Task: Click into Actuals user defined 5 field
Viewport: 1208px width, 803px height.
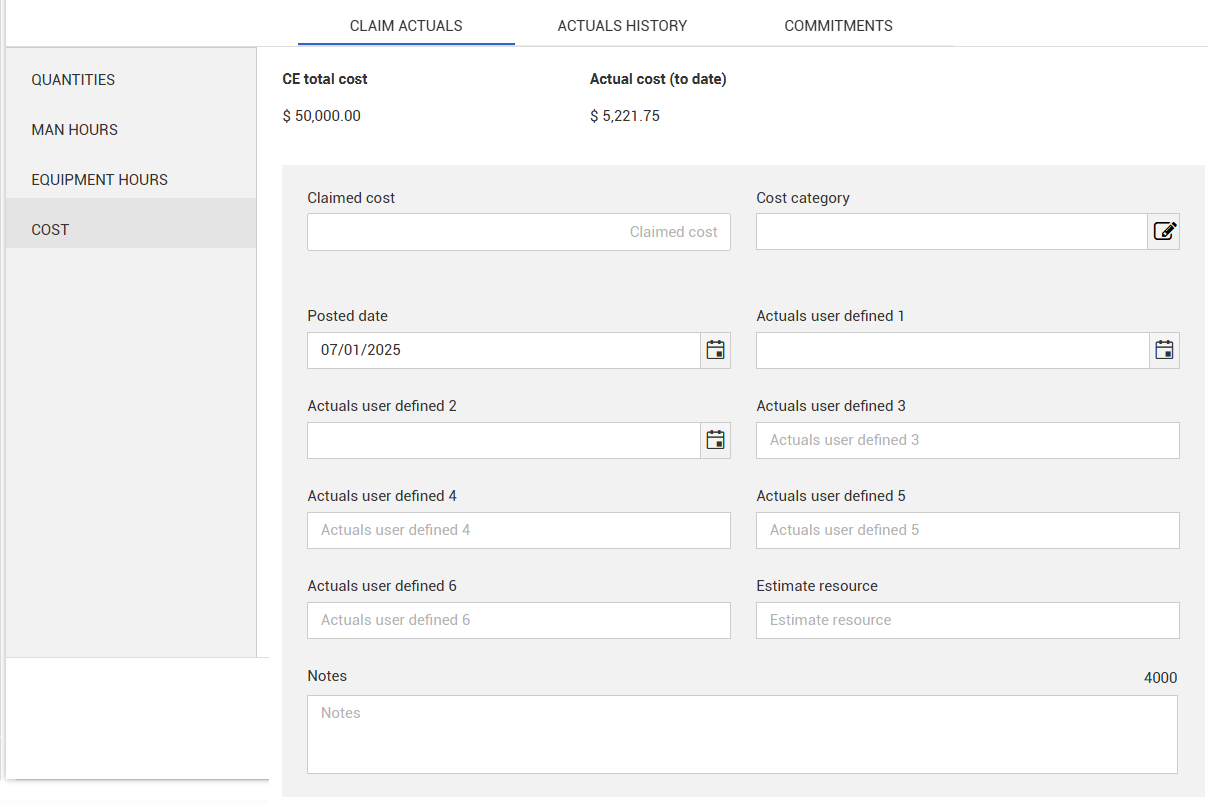Action: tap(967, 530)
